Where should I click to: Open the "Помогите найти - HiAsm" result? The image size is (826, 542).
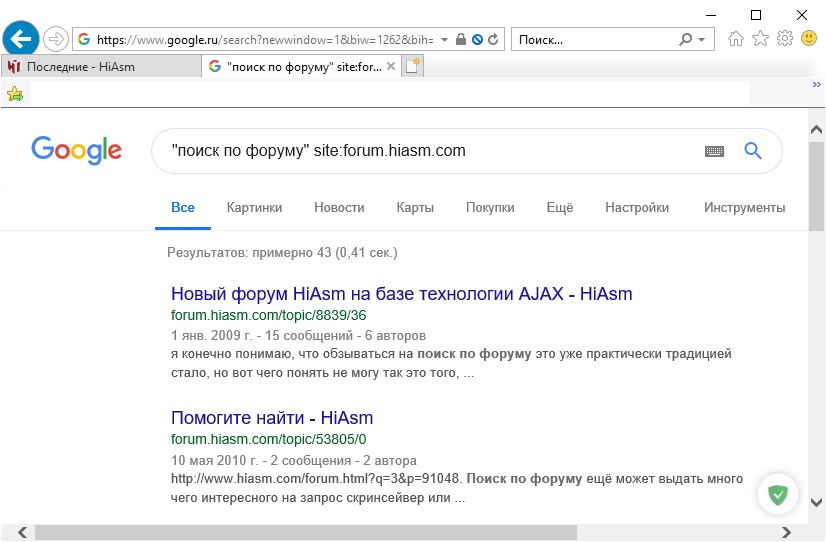pyautogui.click(x=272, y=418)
